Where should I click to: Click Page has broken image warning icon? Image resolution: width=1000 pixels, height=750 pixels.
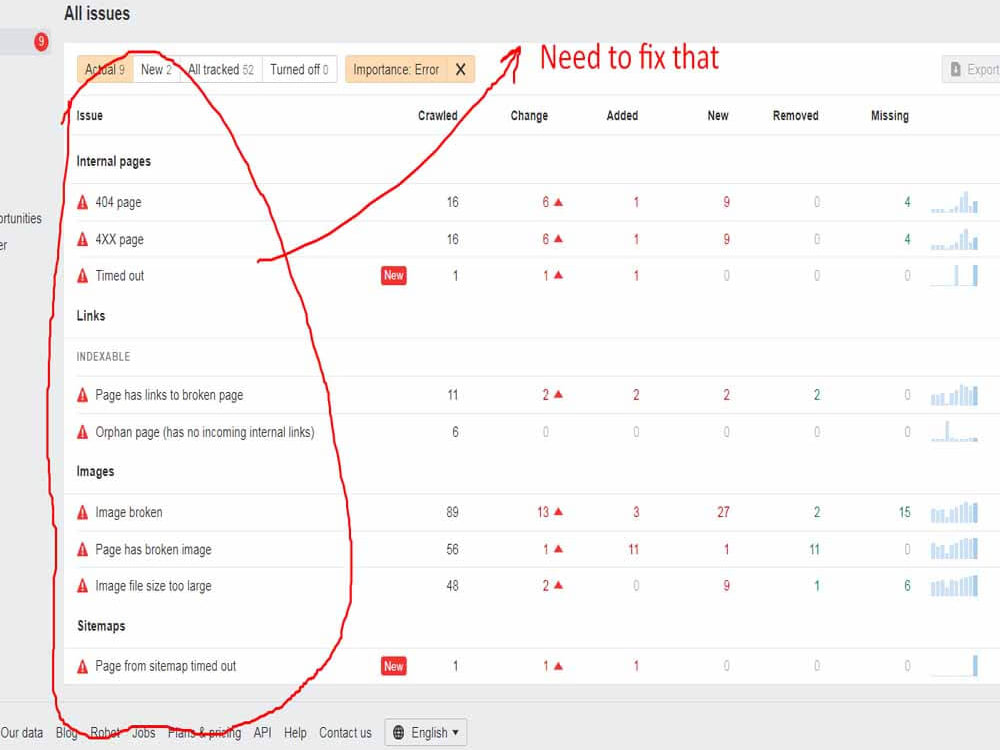click(x=82, y=550)
